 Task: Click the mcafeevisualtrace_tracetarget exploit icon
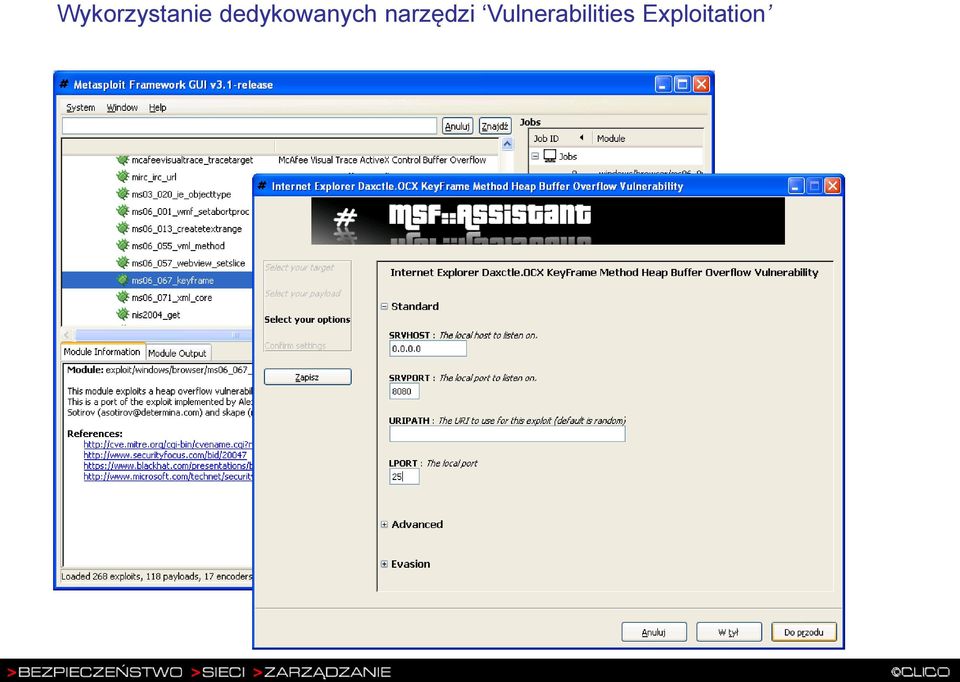(x=122, y=160)
